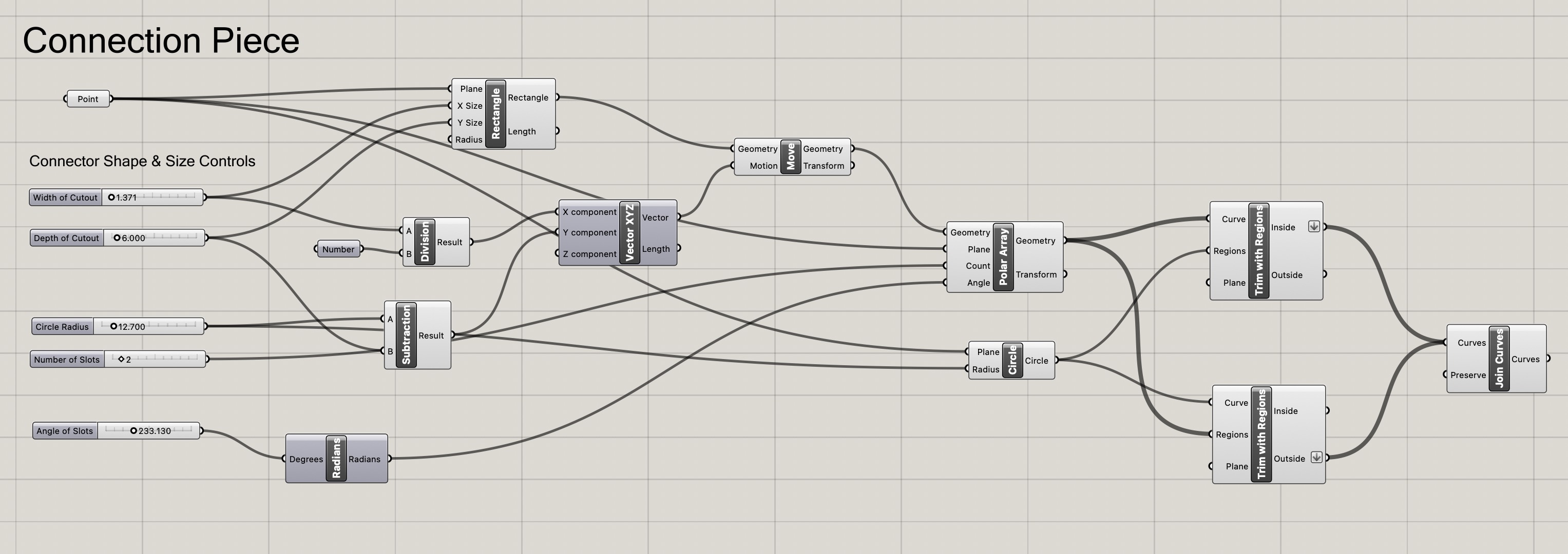Click the Count input of Polar Array

(978, 266)
